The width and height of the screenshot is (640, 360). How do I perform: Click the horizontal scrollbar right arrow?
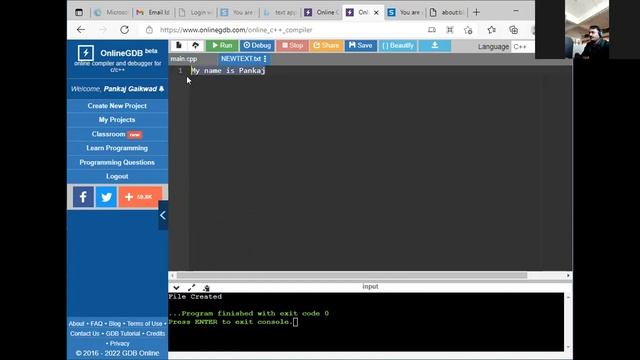tap(568, 276)
